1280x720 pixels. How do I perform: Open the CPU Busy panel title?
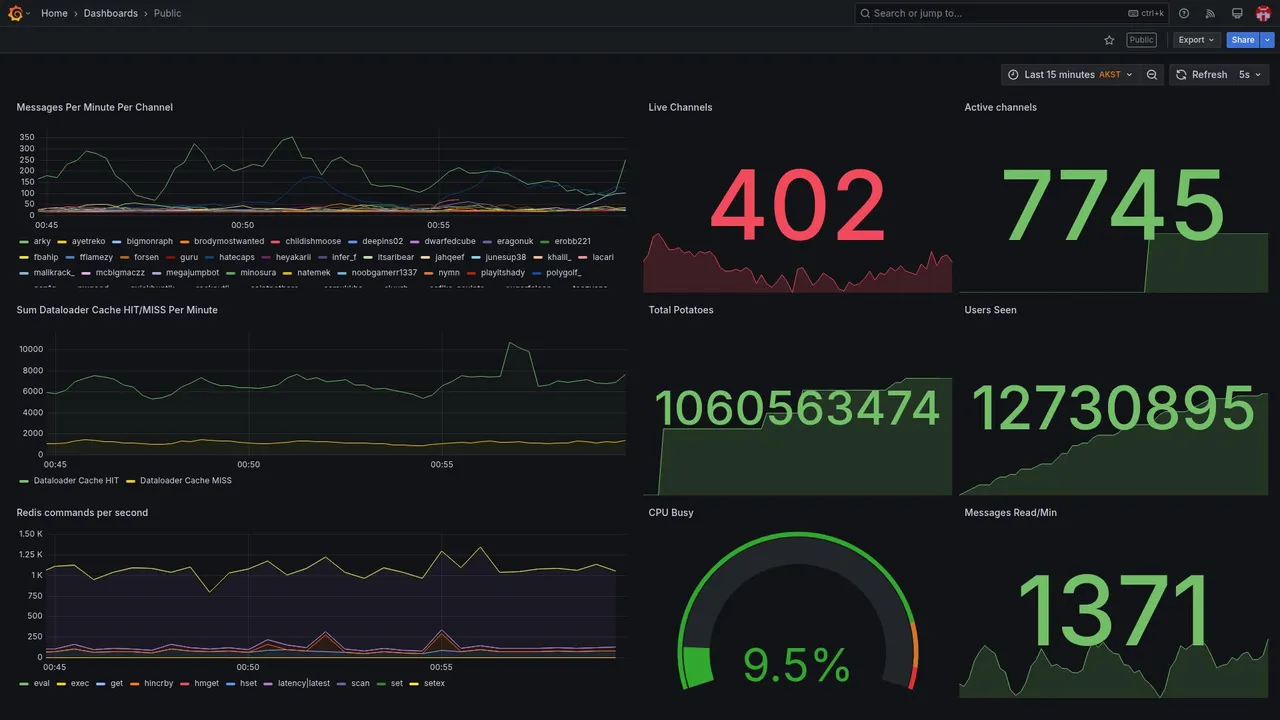671,512
